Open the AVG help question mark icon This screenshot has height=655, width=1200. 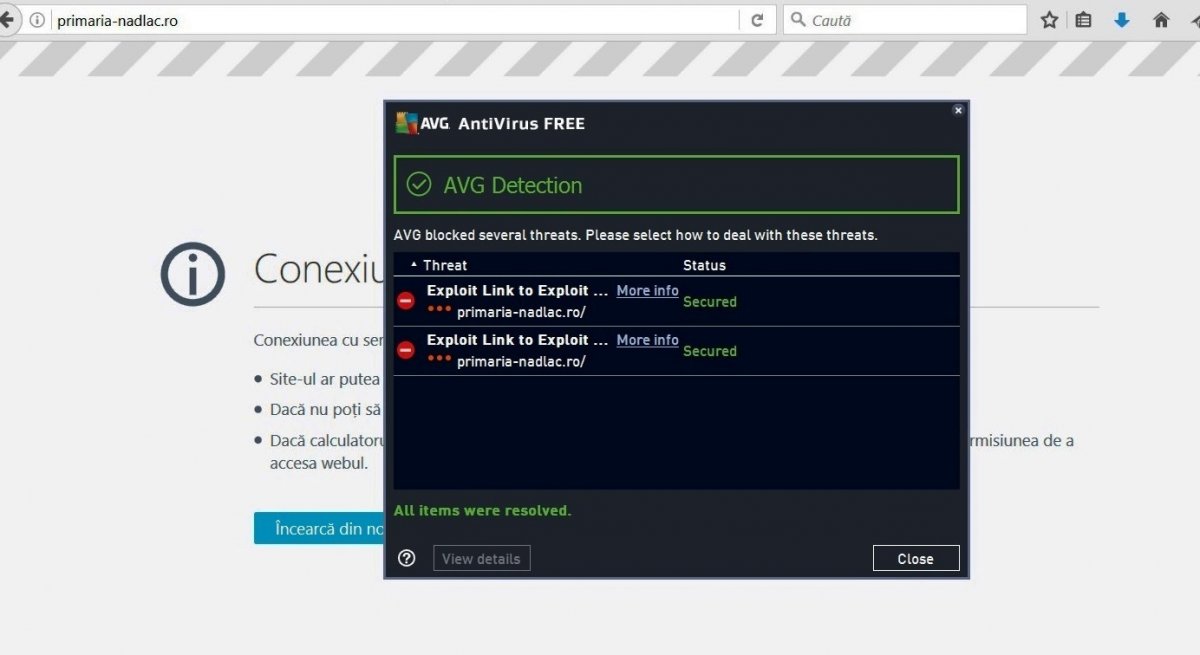click(x=406, y=558)
